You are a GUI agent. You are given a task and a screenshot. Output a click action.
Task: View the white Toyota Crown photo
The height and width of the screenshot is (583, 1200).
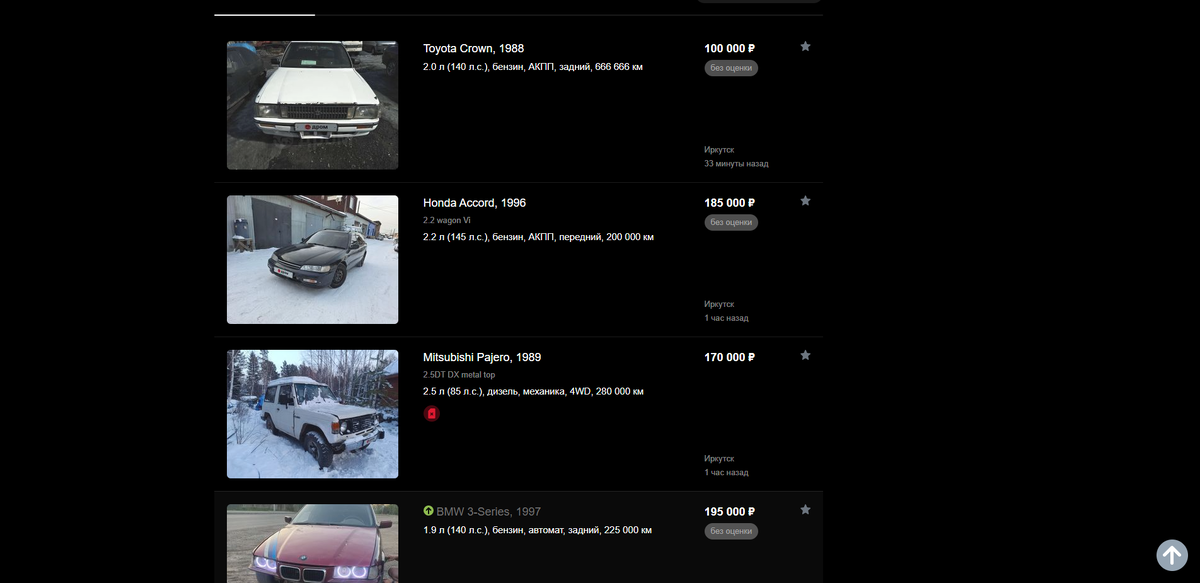312,105
